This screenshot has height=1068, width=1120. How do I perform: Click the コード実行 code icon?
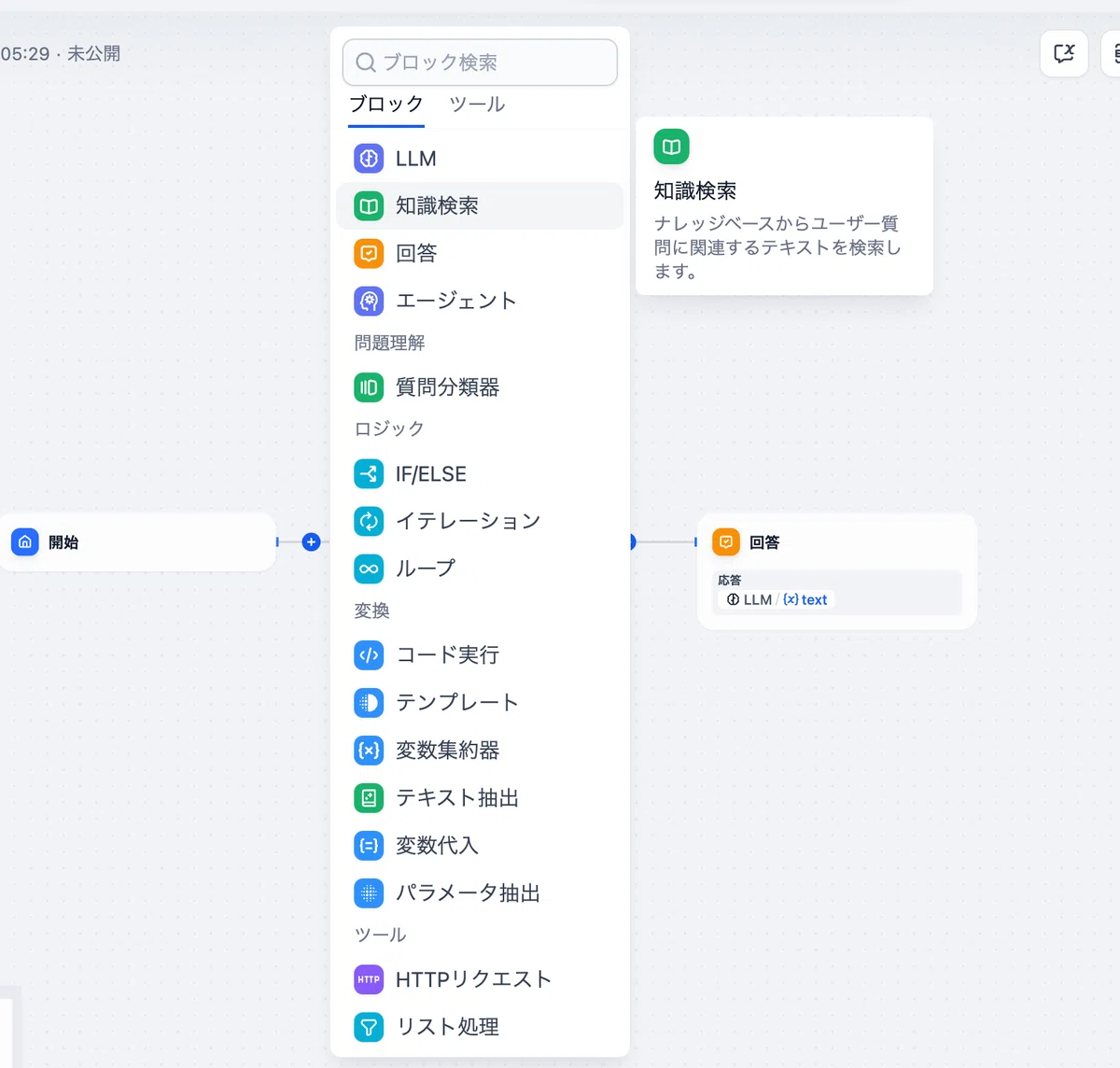369,655
